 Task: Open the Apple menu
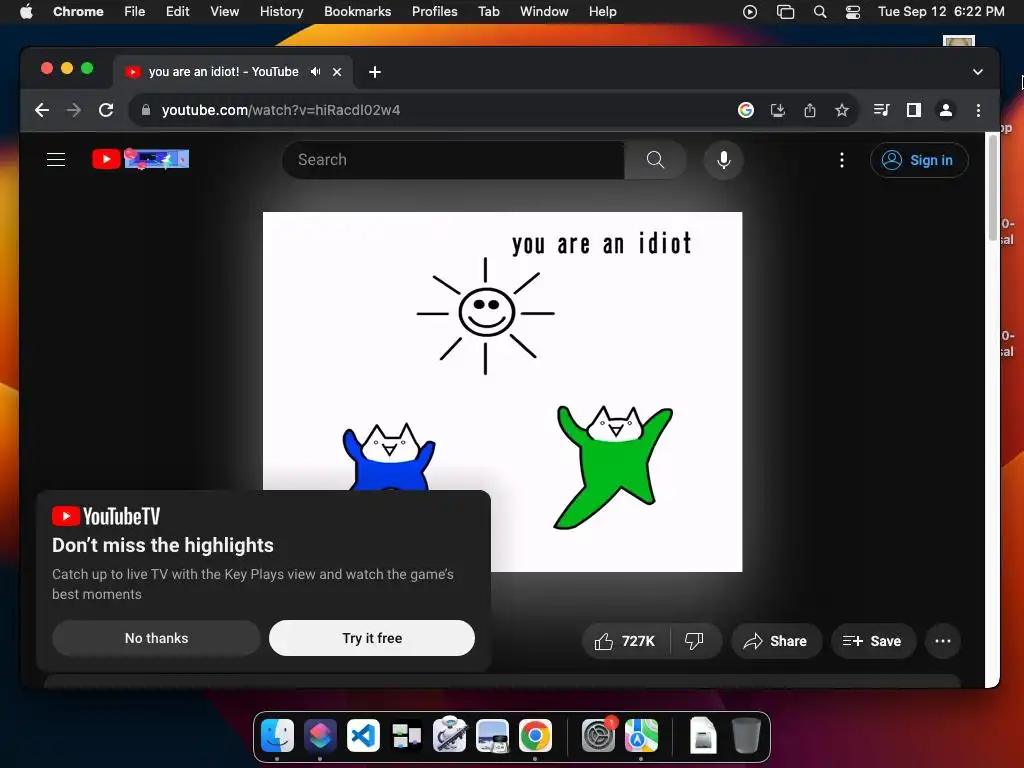coord(26,11)
